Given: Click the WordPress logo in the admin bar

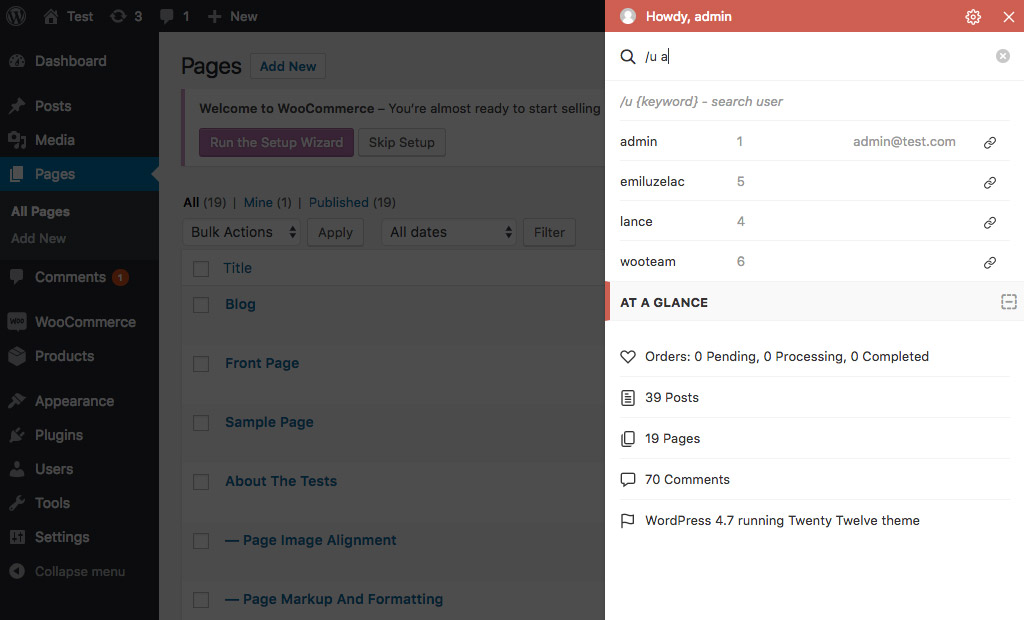Looking at the screenshot, I should tap(18, 16).
